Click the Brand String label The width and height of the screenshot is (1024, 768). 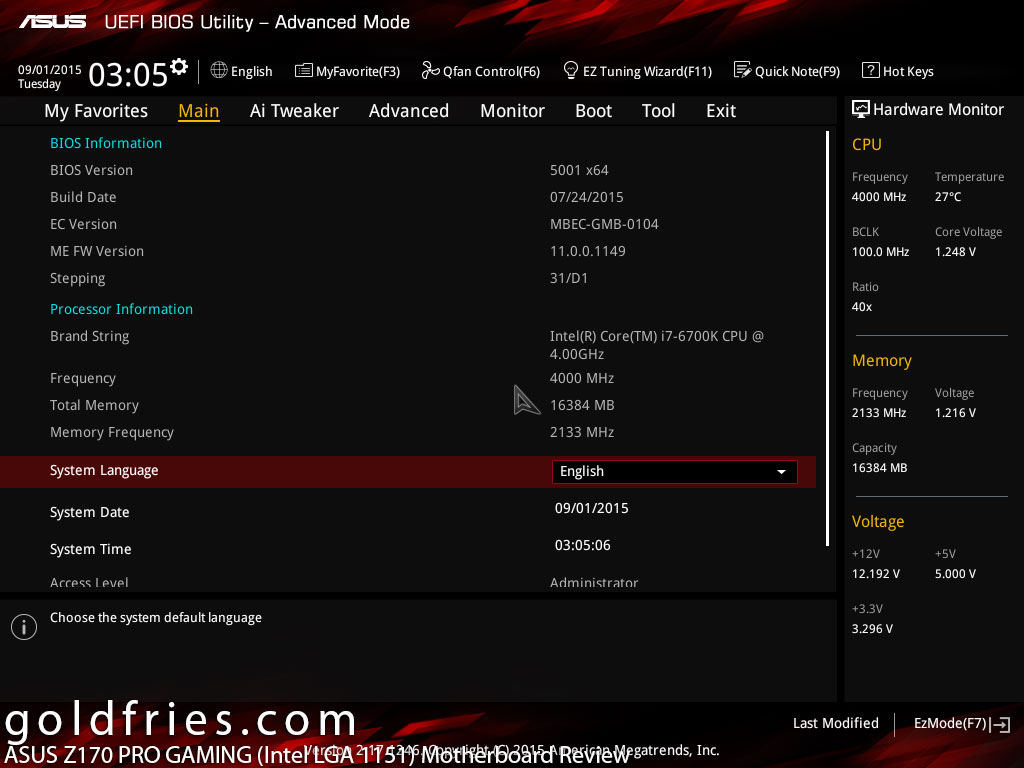point(89,336)
